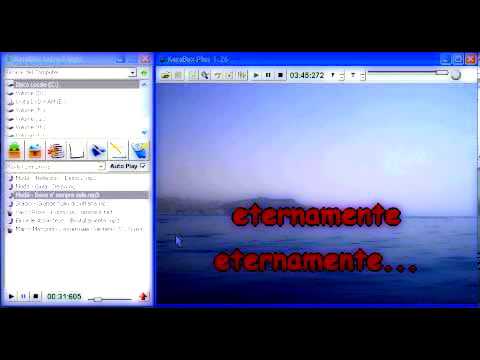
Task: Stop playback in the KaraBox Plus toolbar
Action: [x=280, y=75]
